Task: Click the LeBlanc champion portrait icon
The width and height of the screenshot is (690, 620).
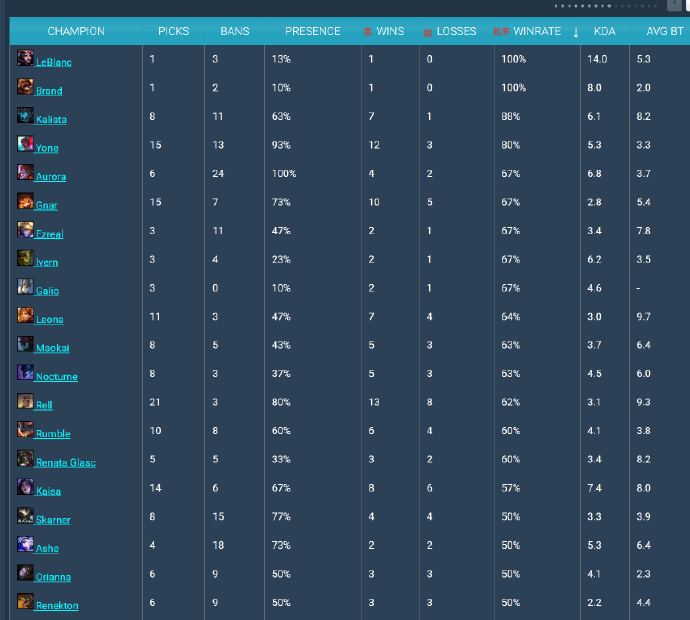Action: [25, 59]
